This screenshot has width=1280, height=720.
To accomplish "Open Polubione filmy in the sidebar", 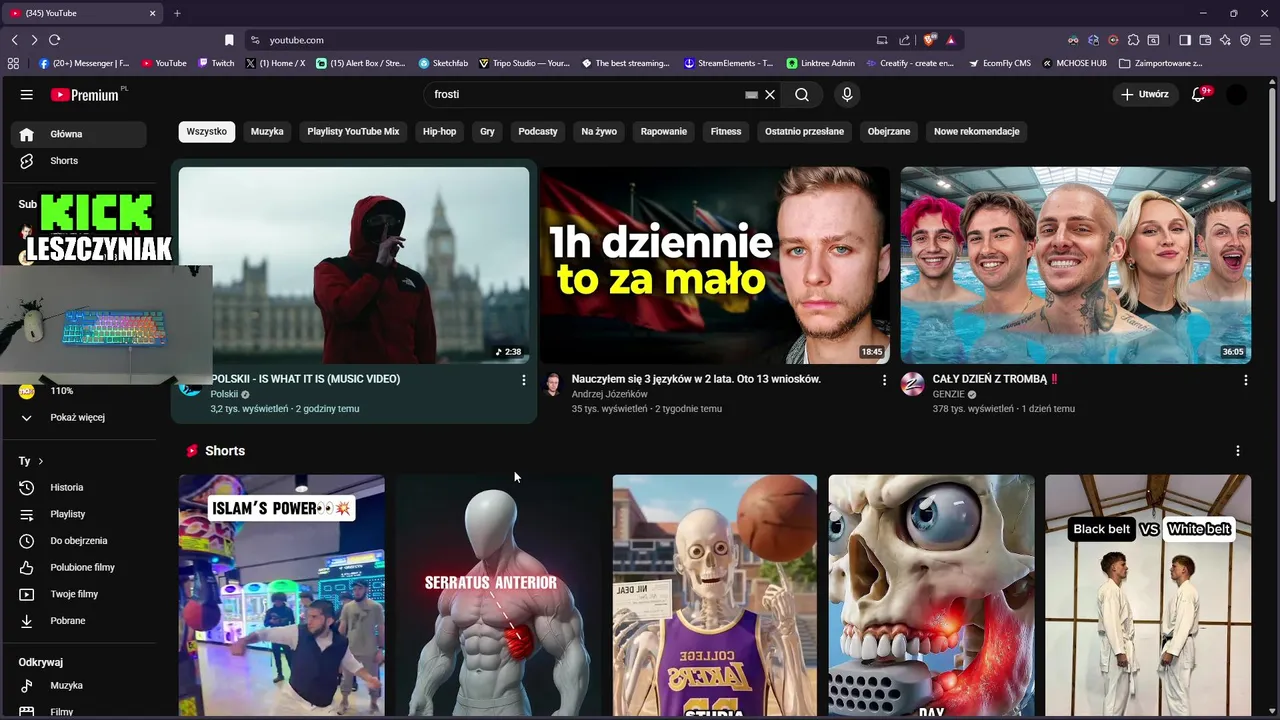I will click(78, 567).
